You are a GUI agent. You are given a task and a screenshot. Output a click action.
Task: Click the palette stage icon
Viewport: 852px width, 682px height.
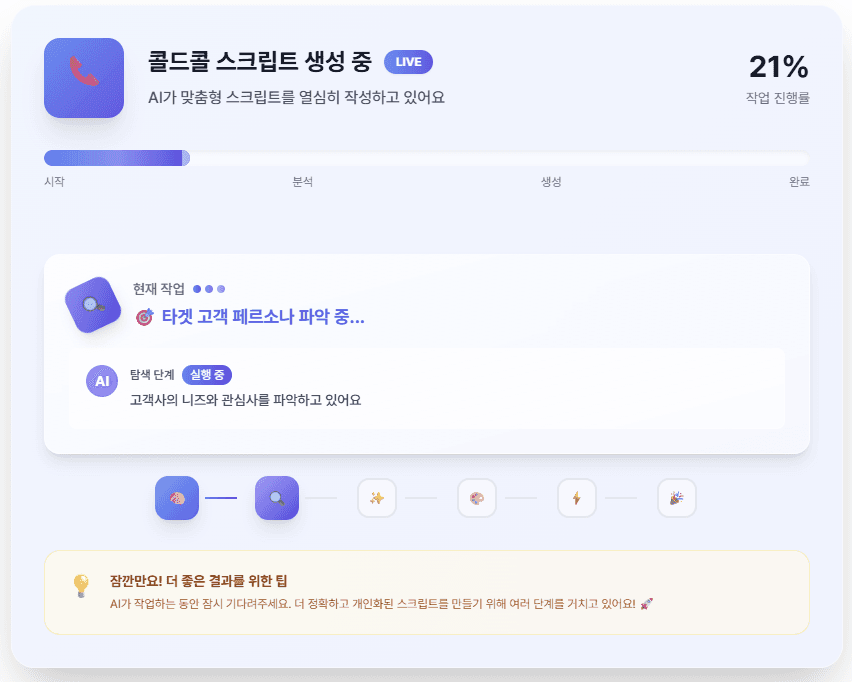[x=477, y=498]
